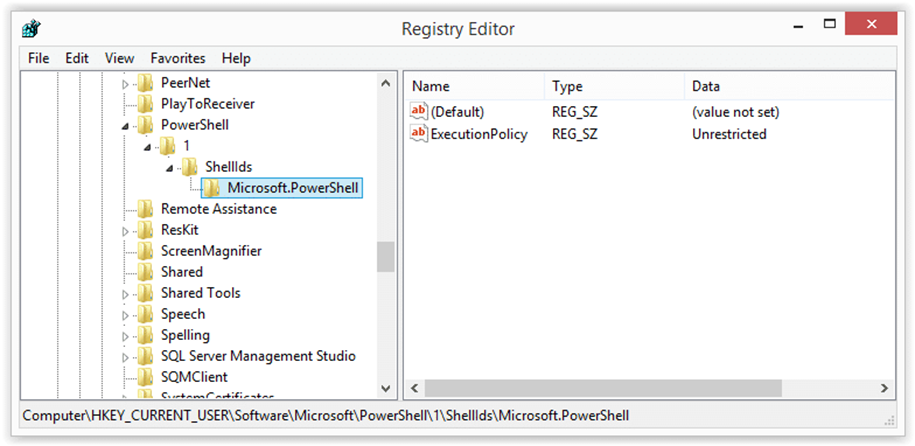Open the Favorites menu
The image size is (915, 446).
coord(178,58)
